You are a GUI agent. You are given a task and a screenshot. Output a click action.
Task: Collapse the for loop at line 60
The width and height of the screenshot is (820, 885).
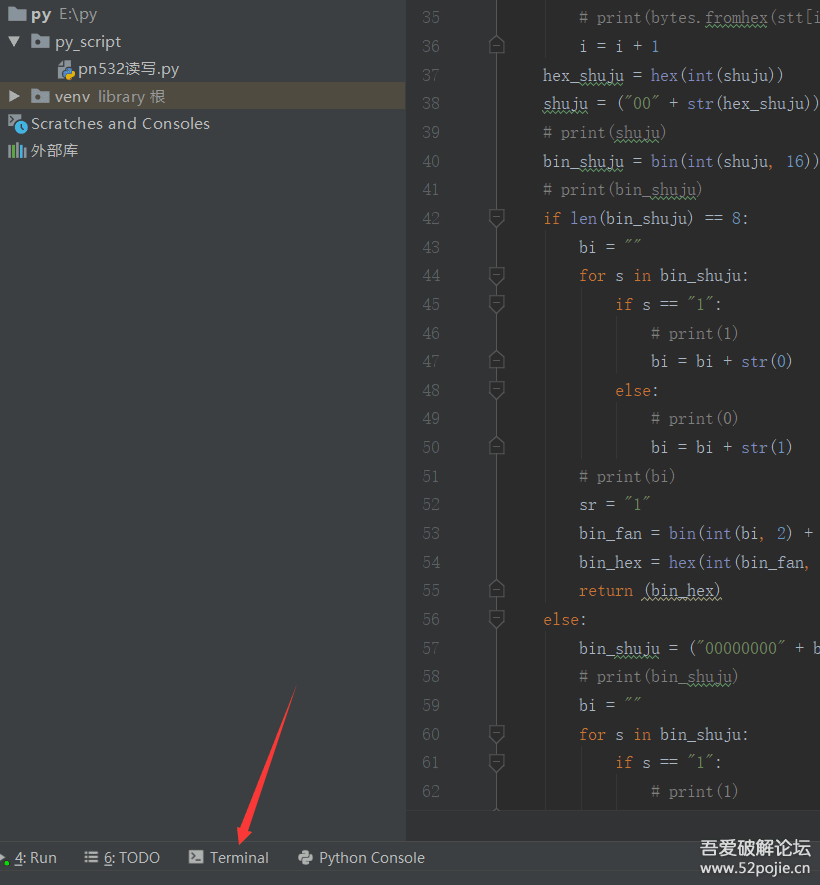point(497,734)
